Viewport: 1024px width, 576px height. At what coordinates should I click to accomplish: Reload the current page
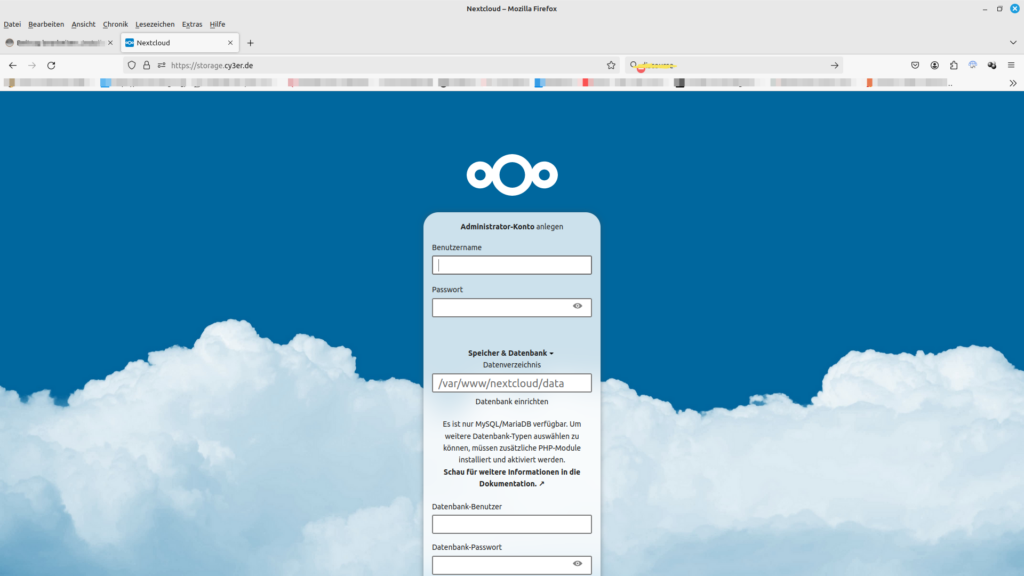click(x=51, y=65)
